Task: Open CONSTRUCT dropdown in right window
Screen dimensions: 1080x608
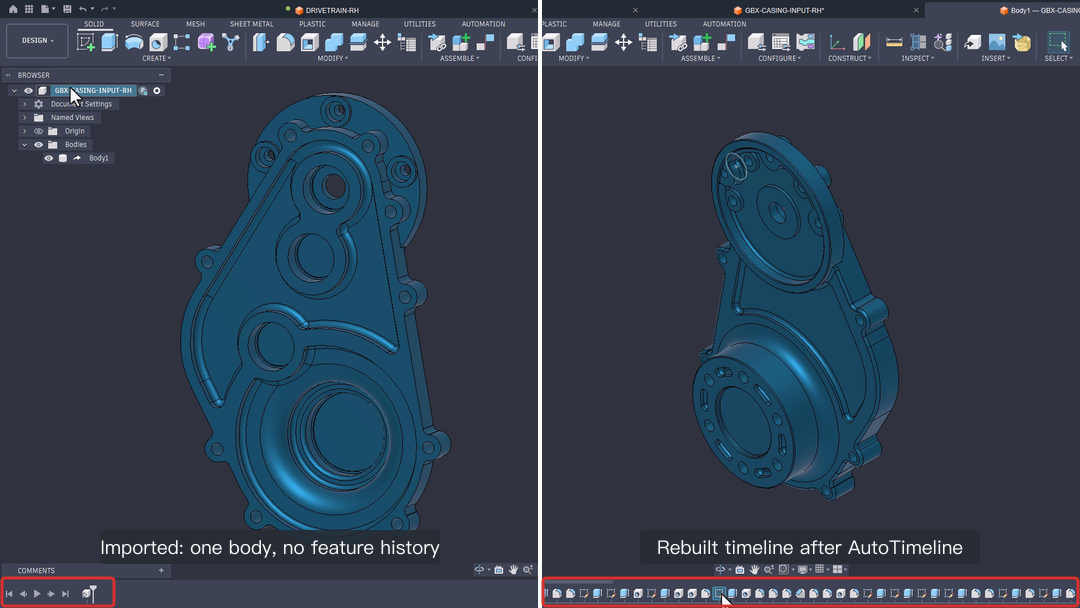Action: click(x=849, y=59)
